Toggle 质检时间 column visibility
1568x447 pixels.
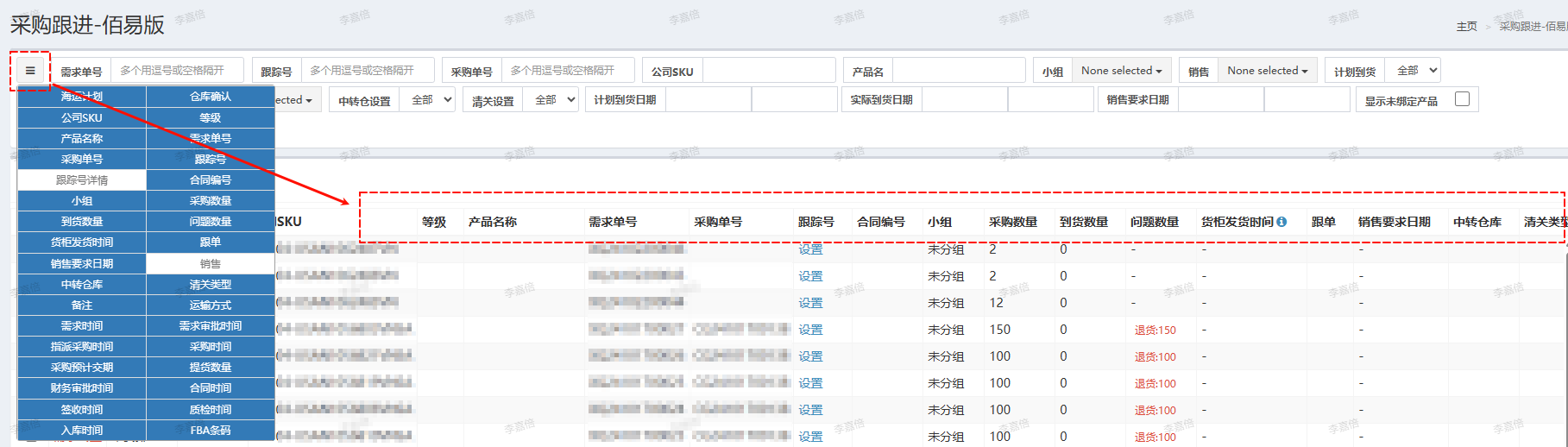[x=211, y=410]
